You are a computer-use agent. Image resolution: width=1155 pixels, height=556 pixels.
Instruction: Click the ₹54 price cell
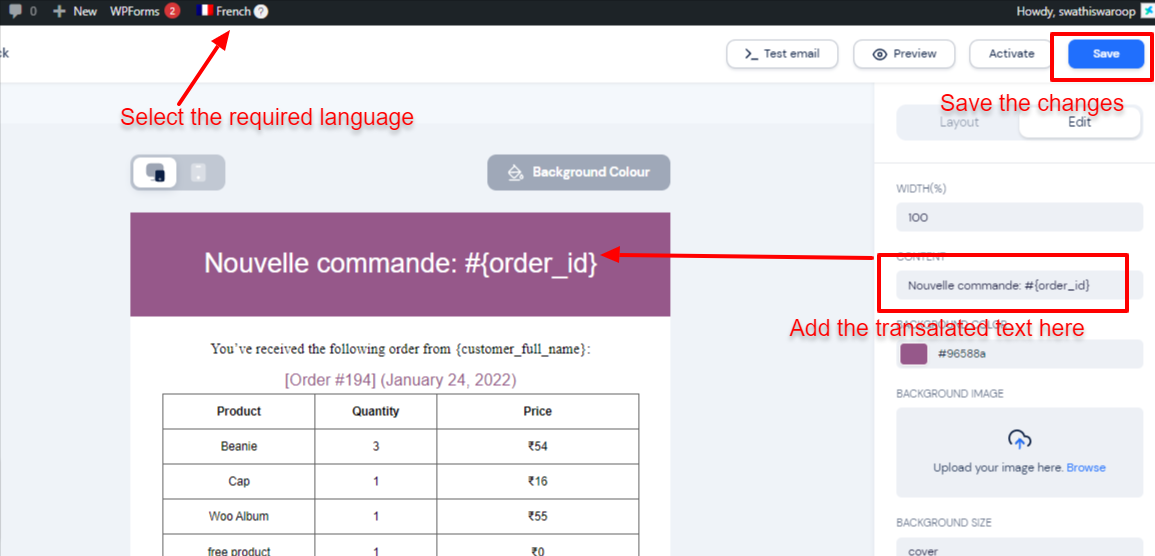538,446
